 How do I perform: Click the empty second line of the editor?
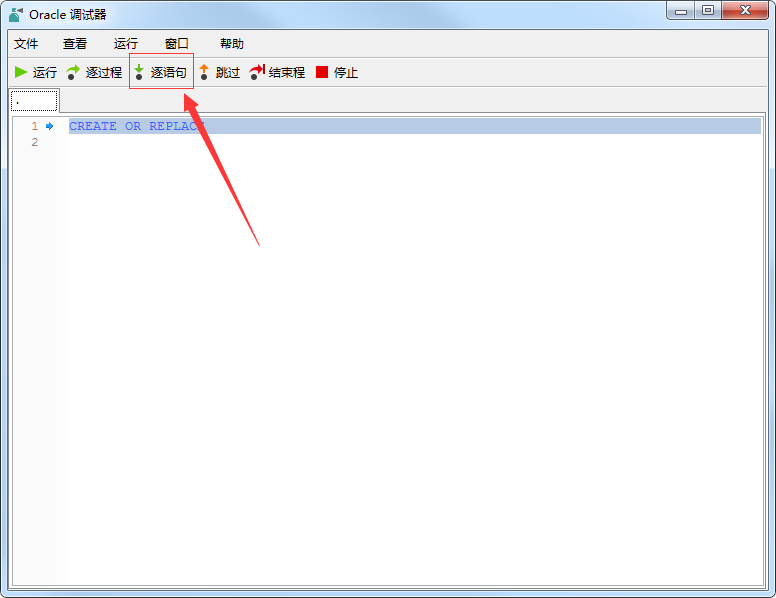[415, 142]
